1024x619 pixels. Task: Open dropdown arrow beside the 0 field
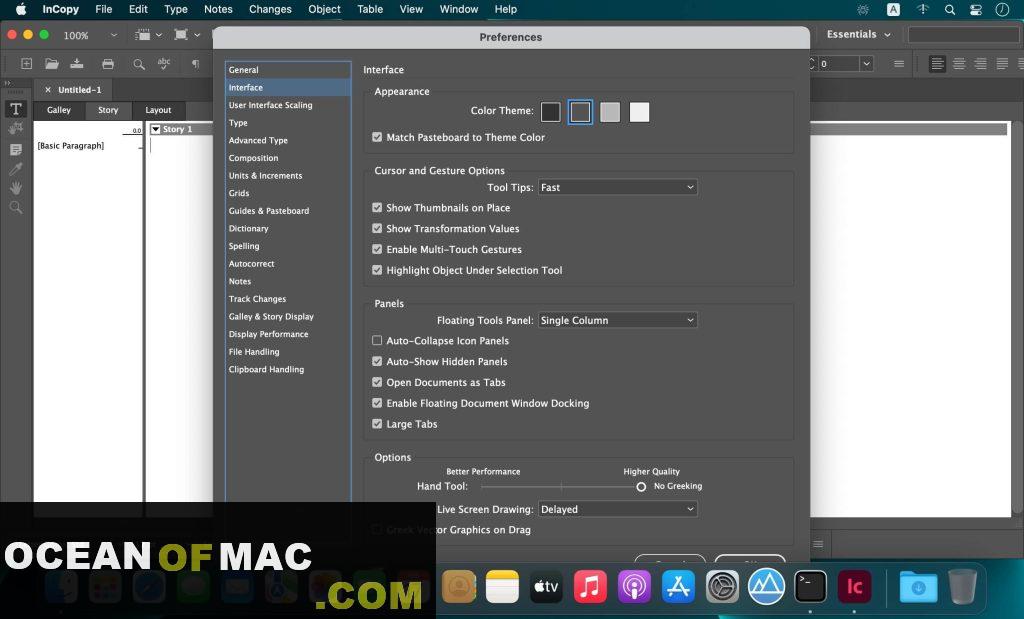tap(867, 64)
